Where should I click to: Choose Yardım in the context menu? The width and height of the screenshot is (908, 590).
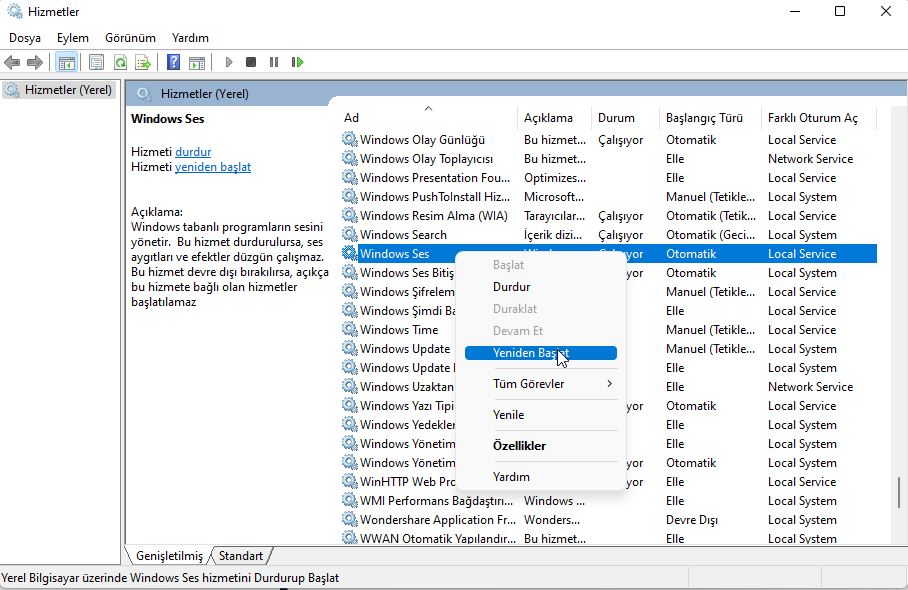point(541,477)
